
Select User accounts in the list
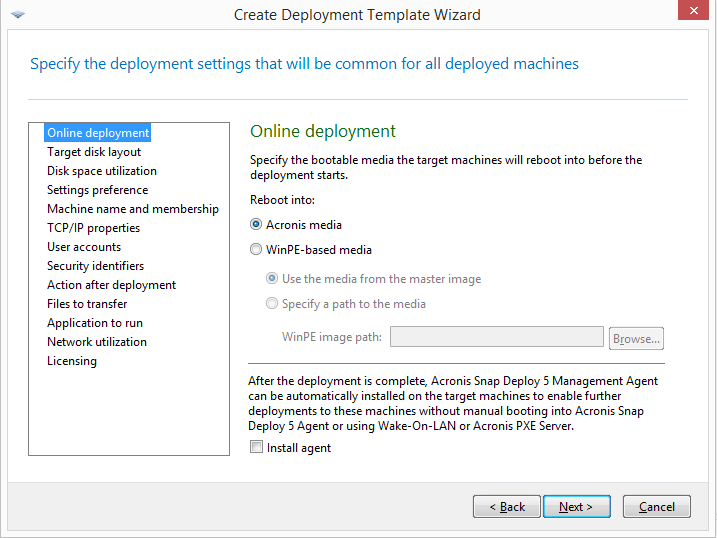(x=84, y=247)
